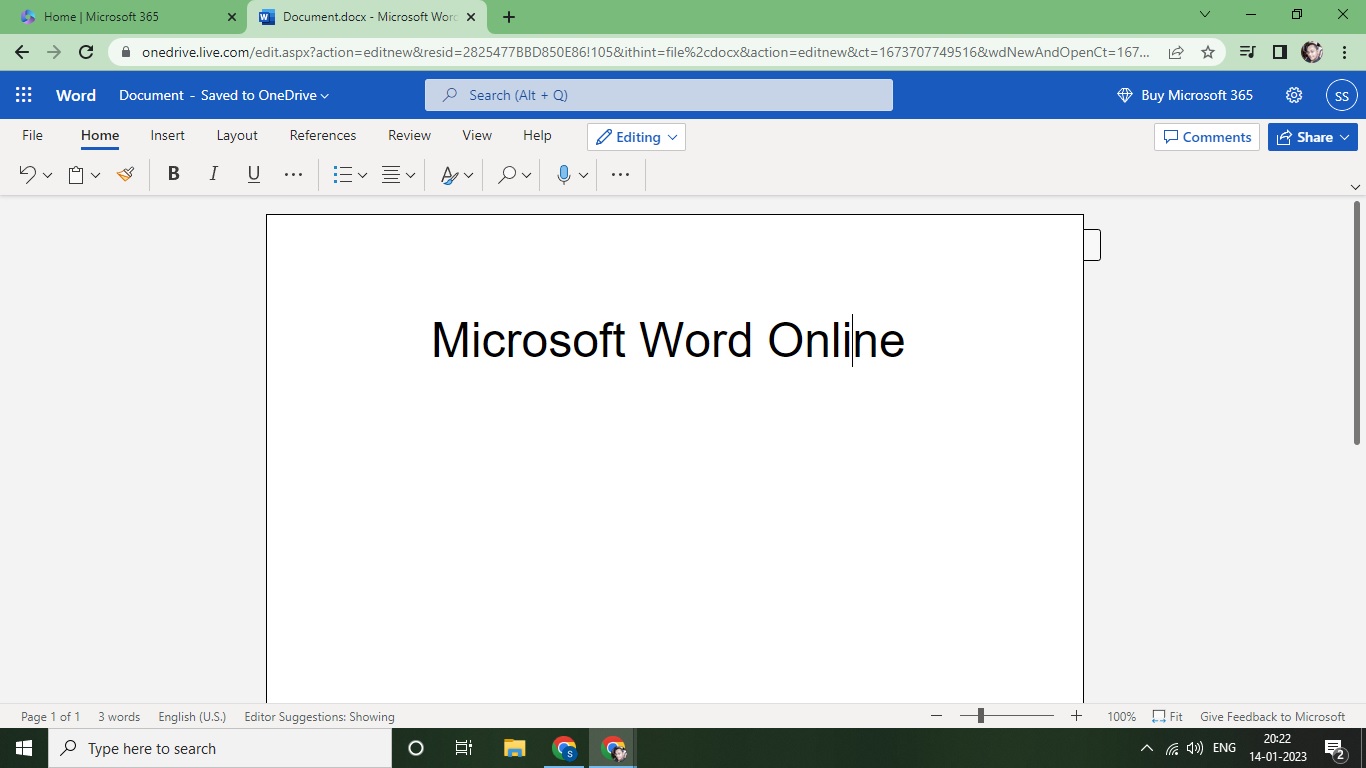
Task: Click the Styles icon in the ribbon
Action: tap(450, 175)
